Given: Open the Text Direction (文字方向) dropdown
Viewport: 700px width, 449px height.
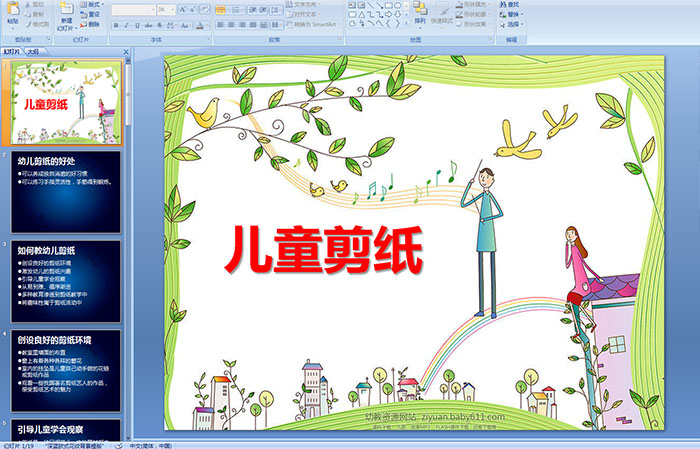Looking at the screenshot, I should point(304,4).
